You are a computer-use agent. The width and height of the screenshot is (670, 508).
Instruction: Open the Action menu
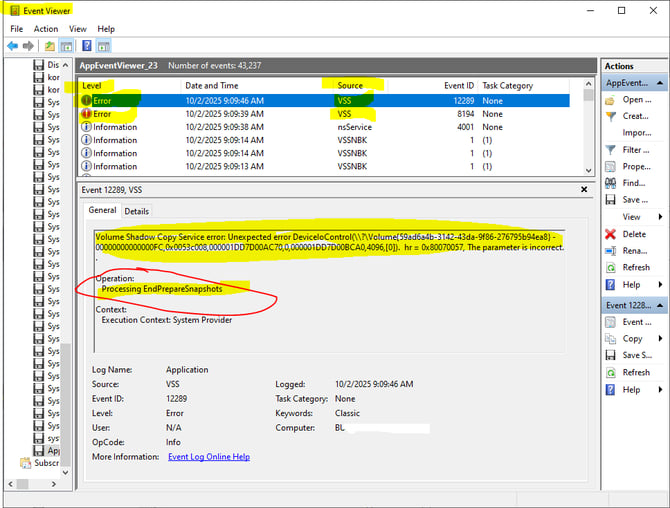pyautogui.click(x=46, y=29)
